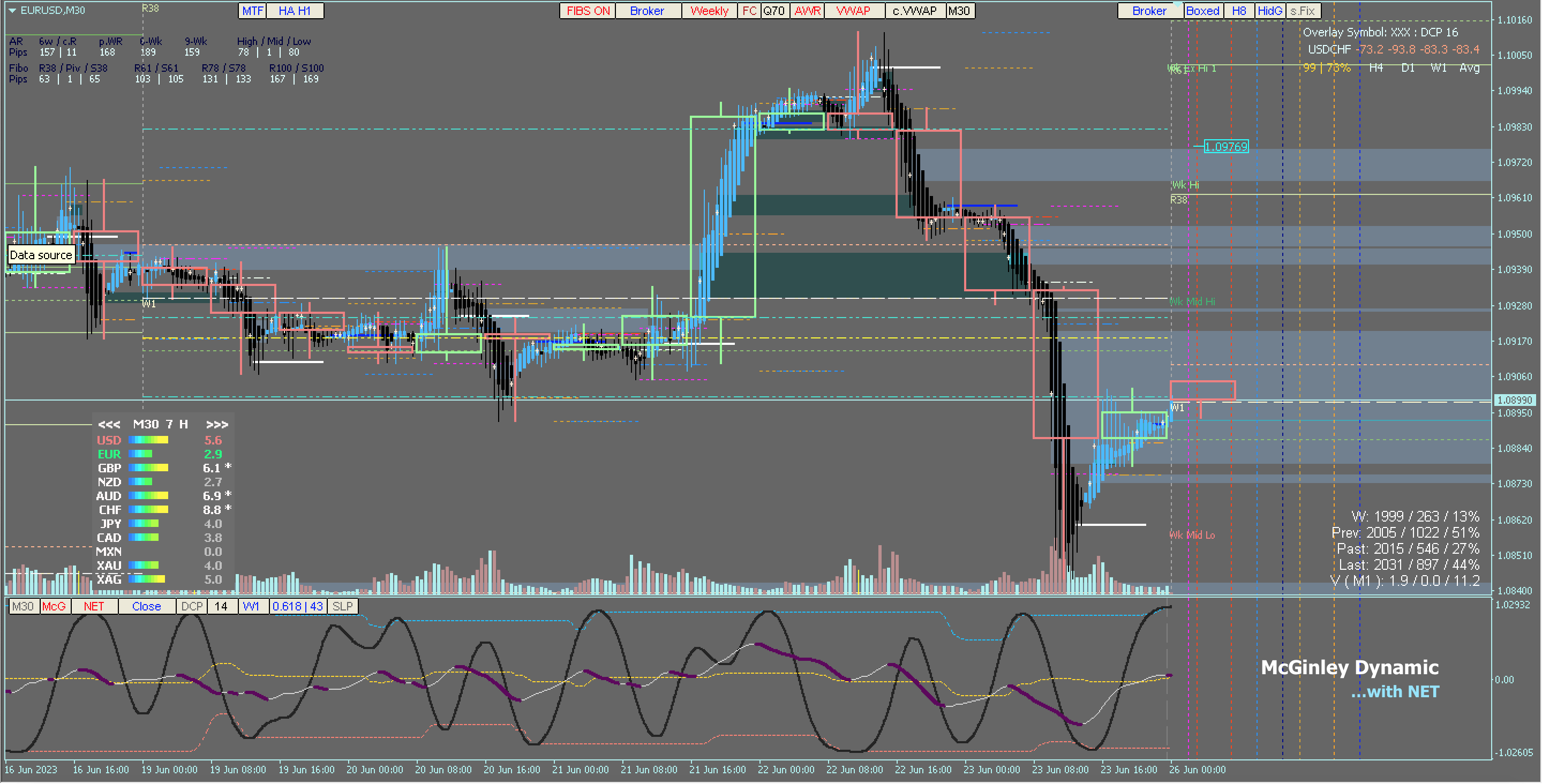This screenshot has width=1542, height=784.
Task: Toggle the NET button in indicator panel
Action: point(94,607)
